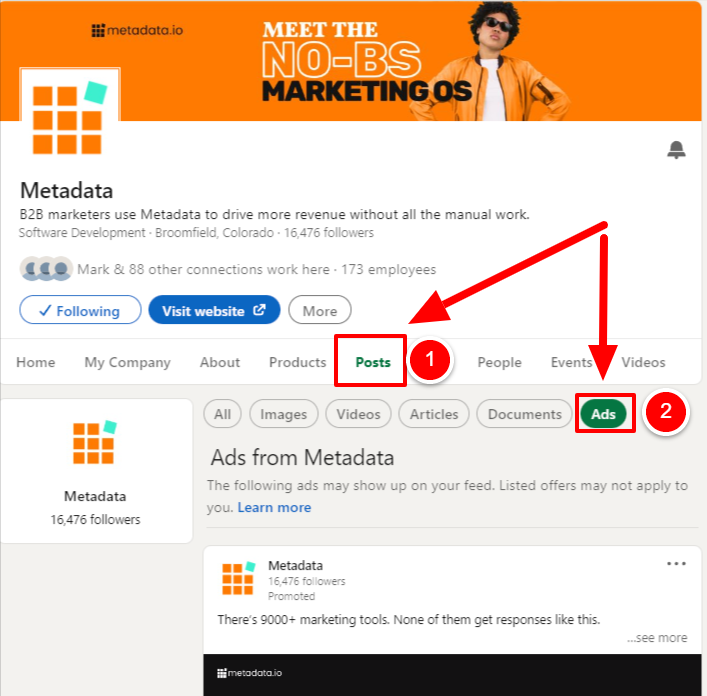Click the Metadata logo on promoted post
Viewport: 707px width, 696px height.
[x=239, y=578]
